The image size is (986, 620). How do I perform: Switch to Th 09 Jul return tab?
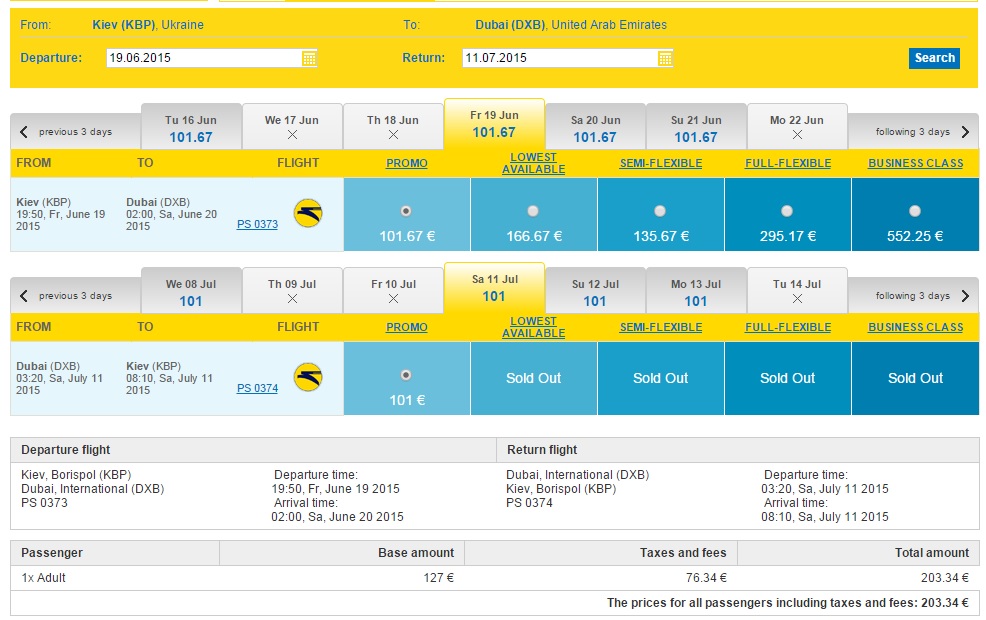point(292,292)
